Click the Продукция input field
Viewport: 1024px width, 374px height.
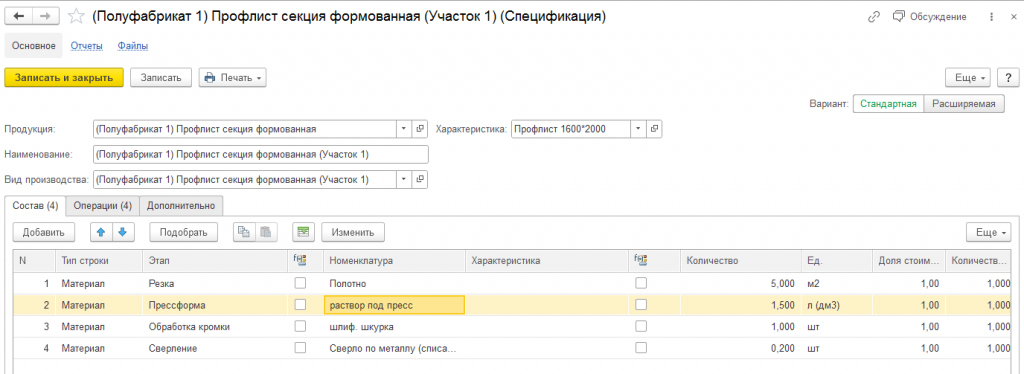click(246, 129)
